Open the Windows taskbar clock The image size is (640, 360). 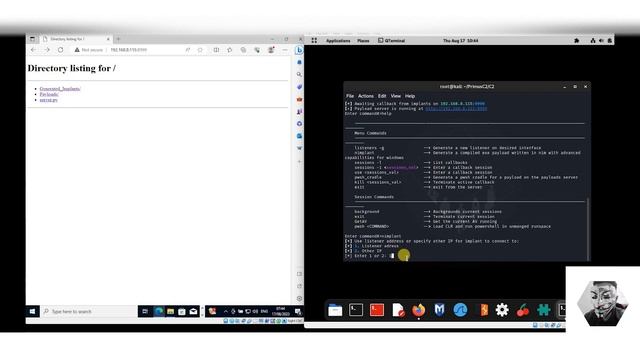click(x=281, y=311)
